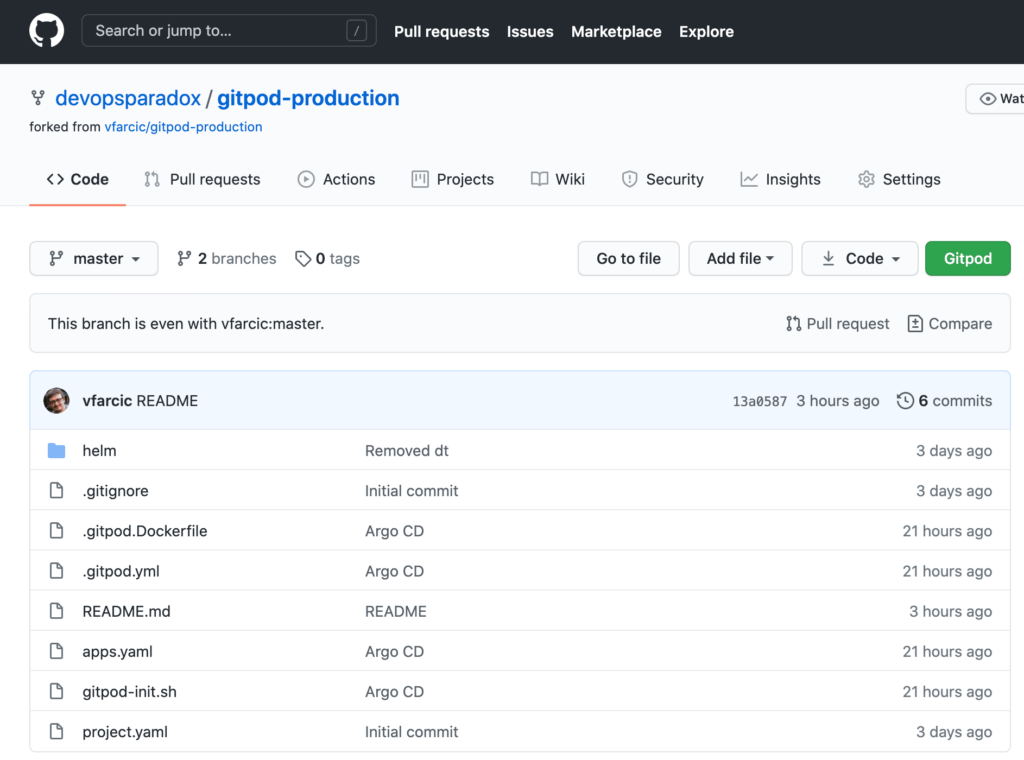Viewport: 1024px width, 760px height.
Task: Expand the Code download dropdown
Action: 859,259
